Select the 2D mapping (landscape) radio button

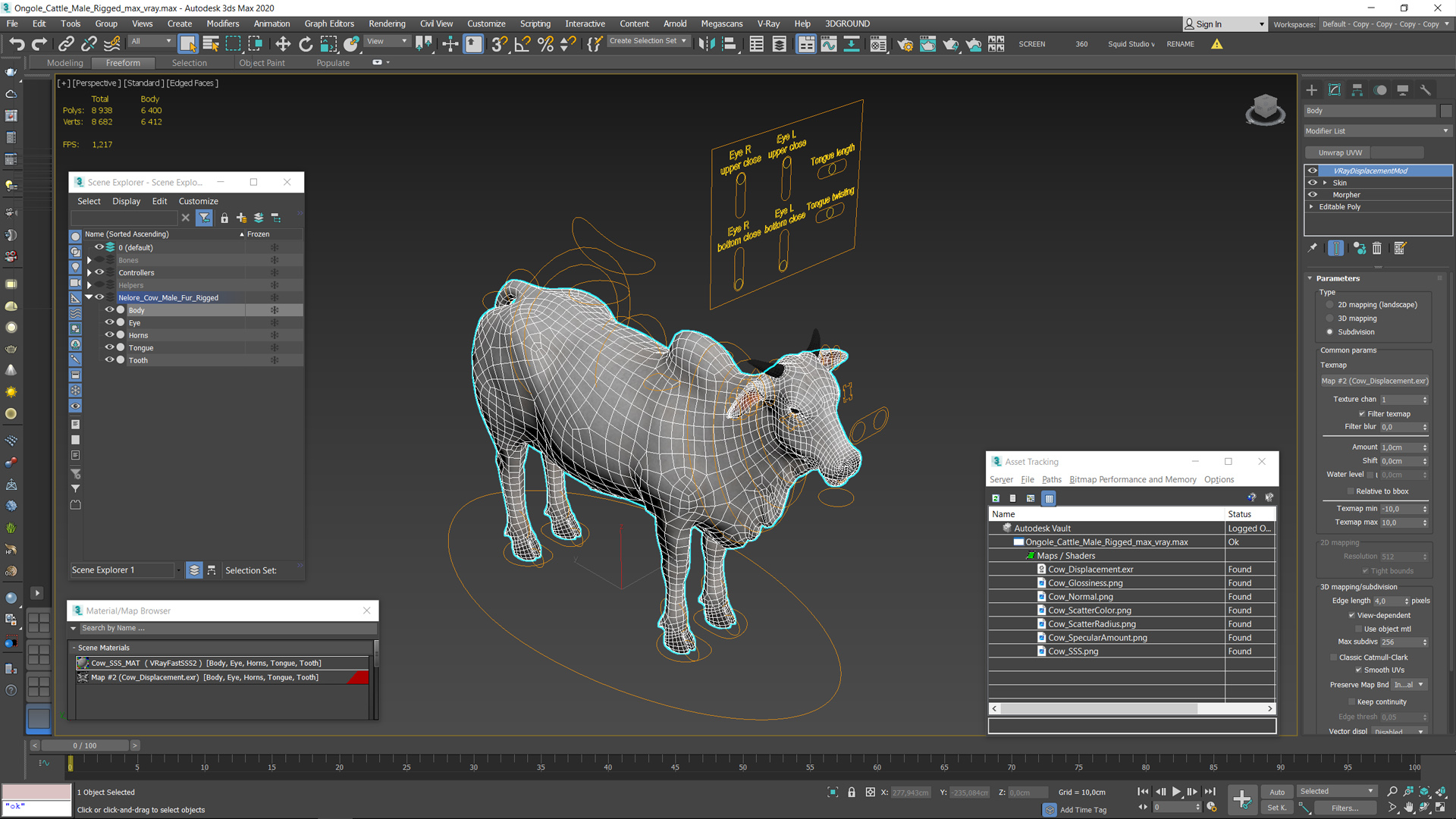(x=1329, y=305)
